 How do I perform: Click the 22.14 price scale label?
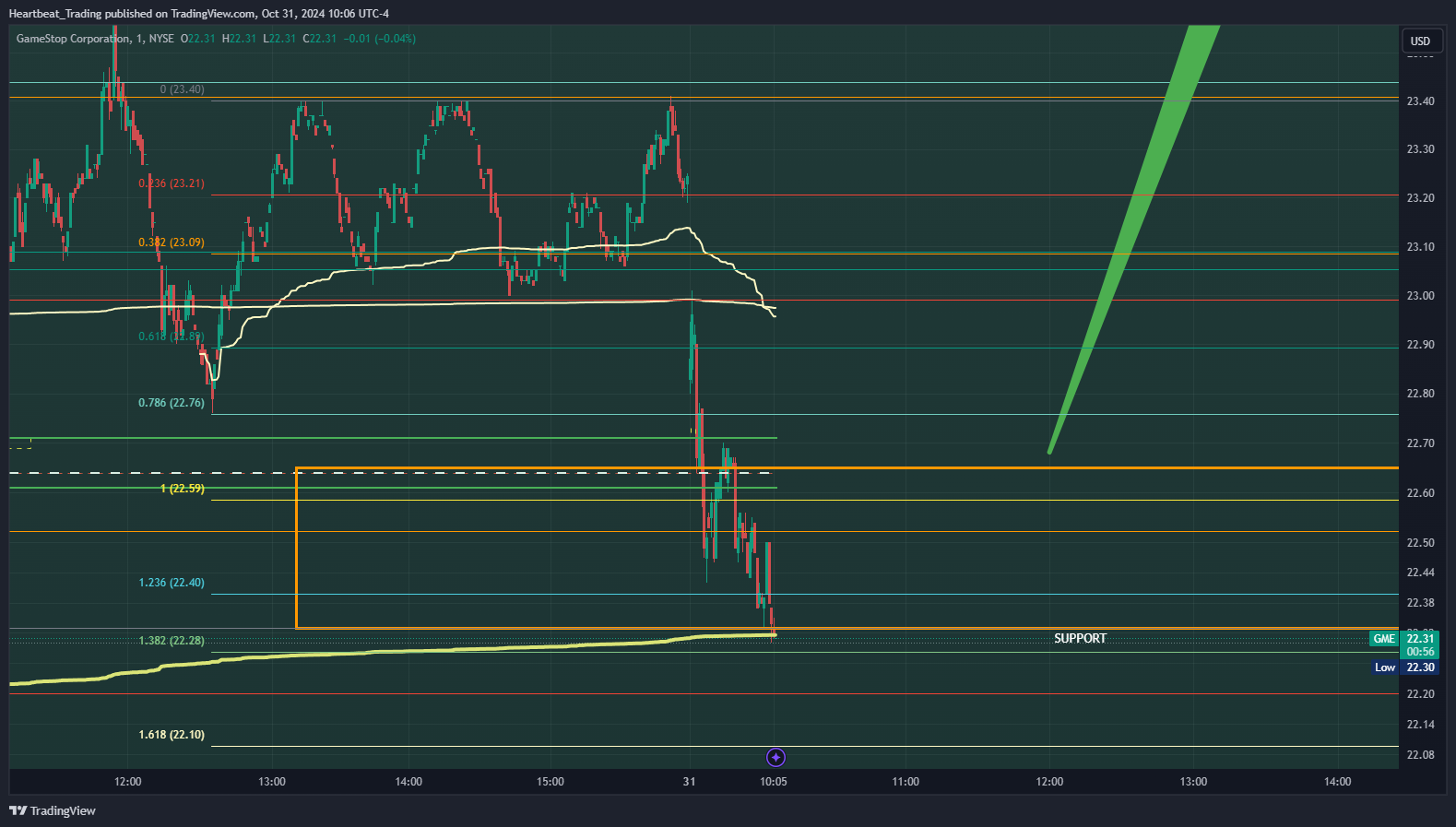click(x=1420, y=725)
